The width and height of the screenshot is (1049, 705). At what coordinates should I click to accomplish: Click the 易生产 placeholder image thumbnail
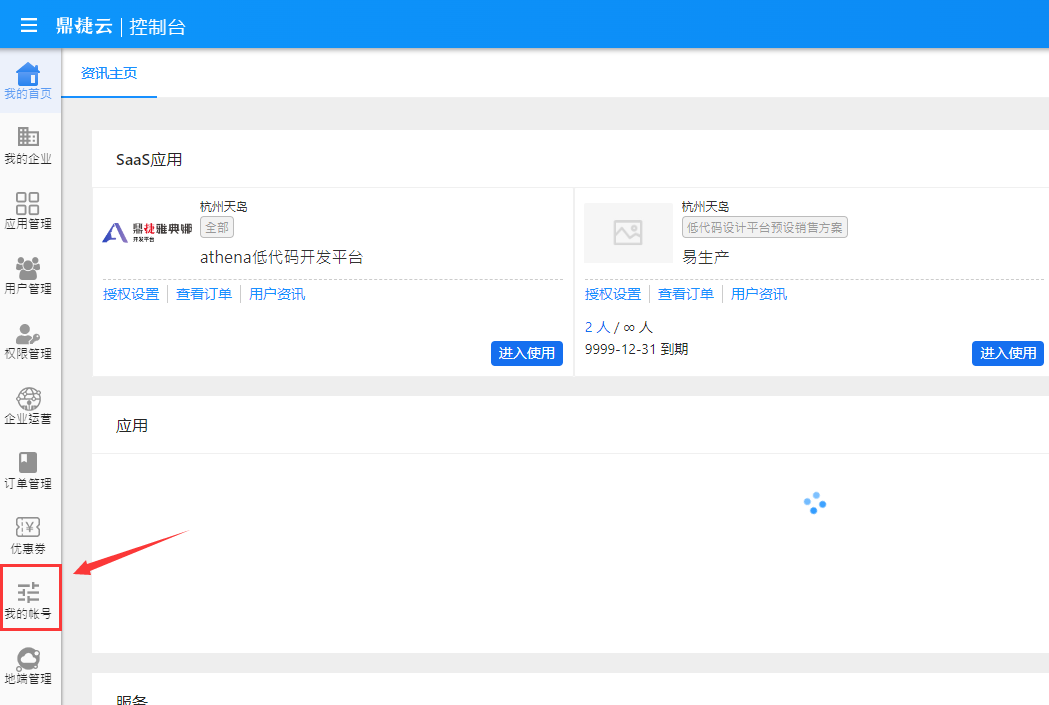pos(628,233)
